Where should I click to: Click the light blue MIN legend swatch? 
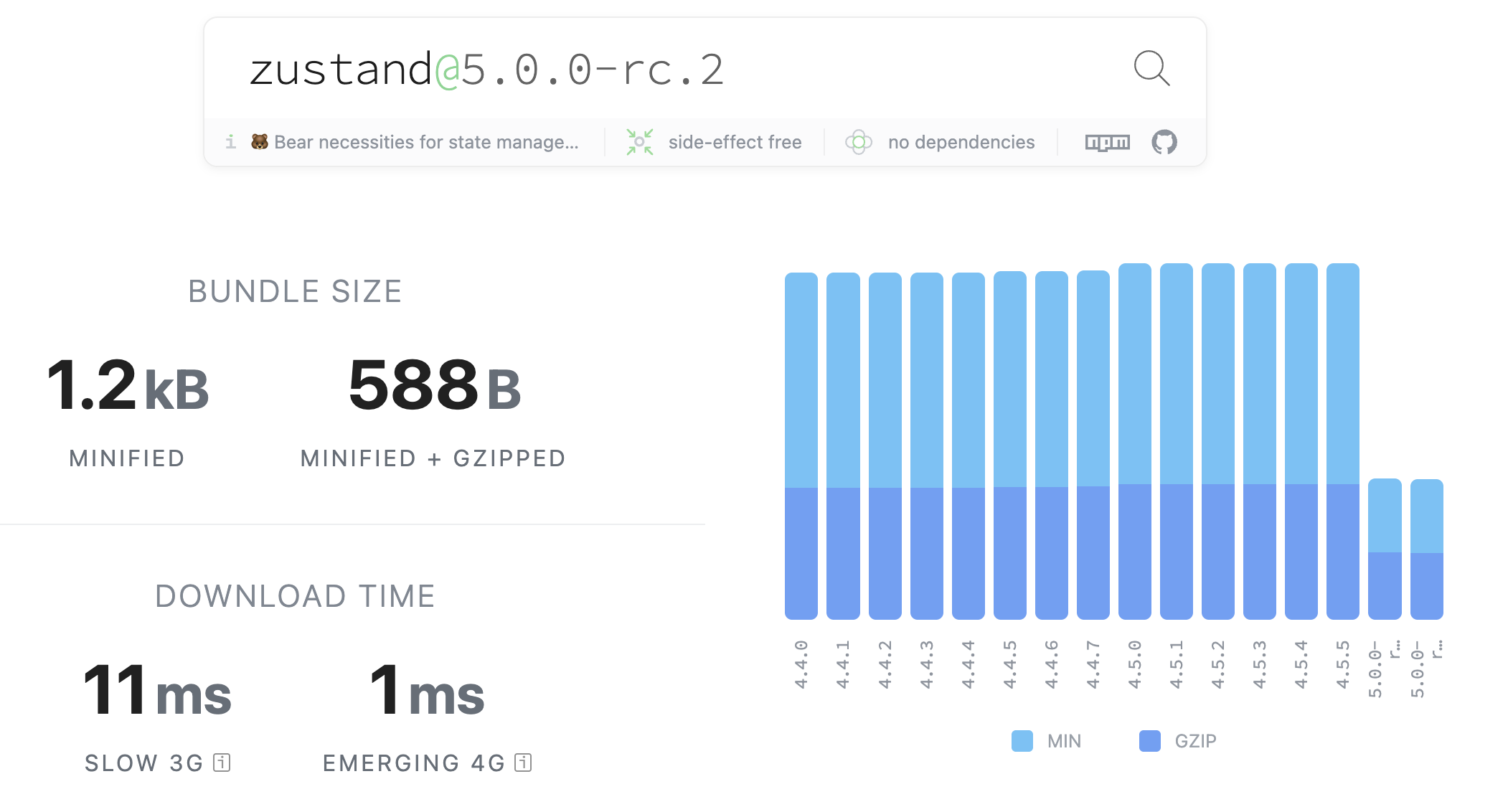tap(1022, 741)
